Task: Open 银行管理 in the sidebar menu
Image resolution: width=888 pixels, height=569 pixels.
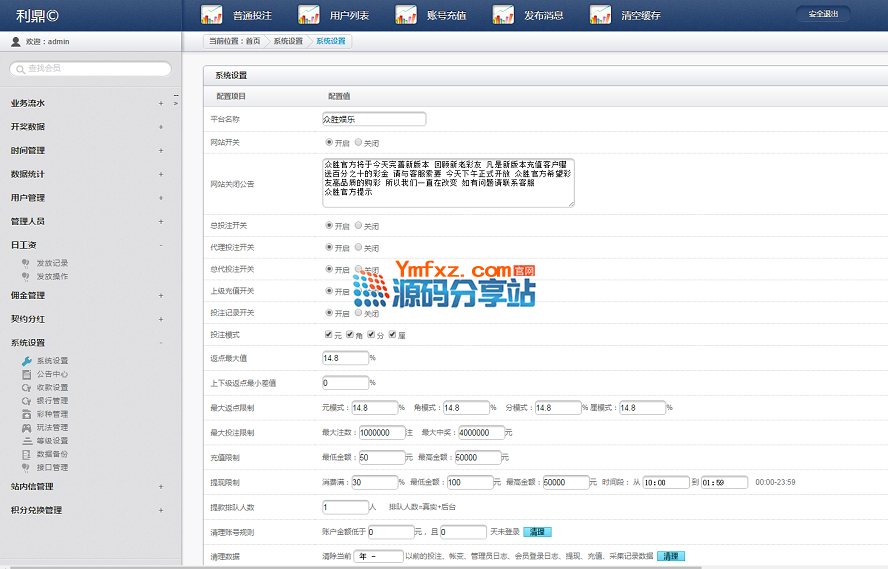Action: tap(52, 401)
